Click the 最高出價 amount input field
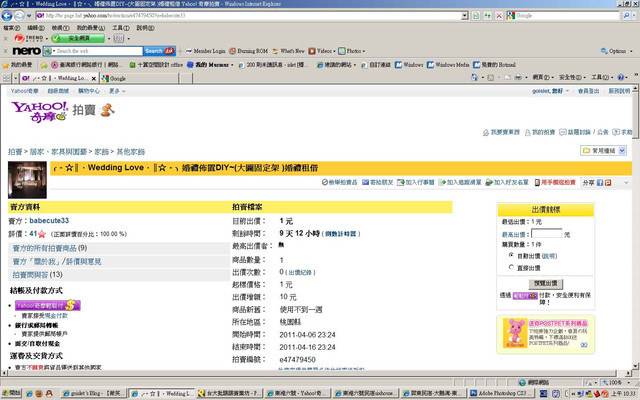Image resolution: width=640 pixels, height=400 pixels. (x=547, y=233)
